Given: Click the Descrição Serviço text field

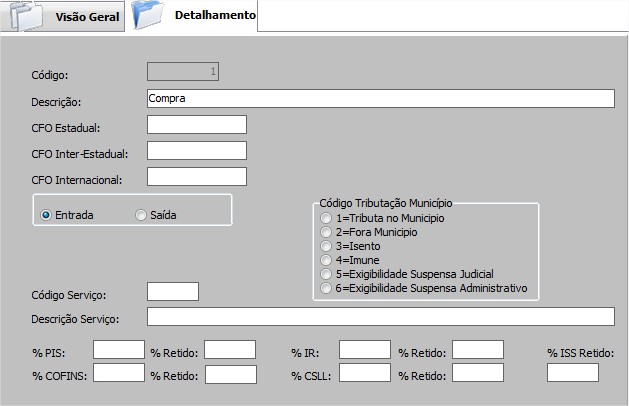Looking at the screenshot, I should click(380, 317).
